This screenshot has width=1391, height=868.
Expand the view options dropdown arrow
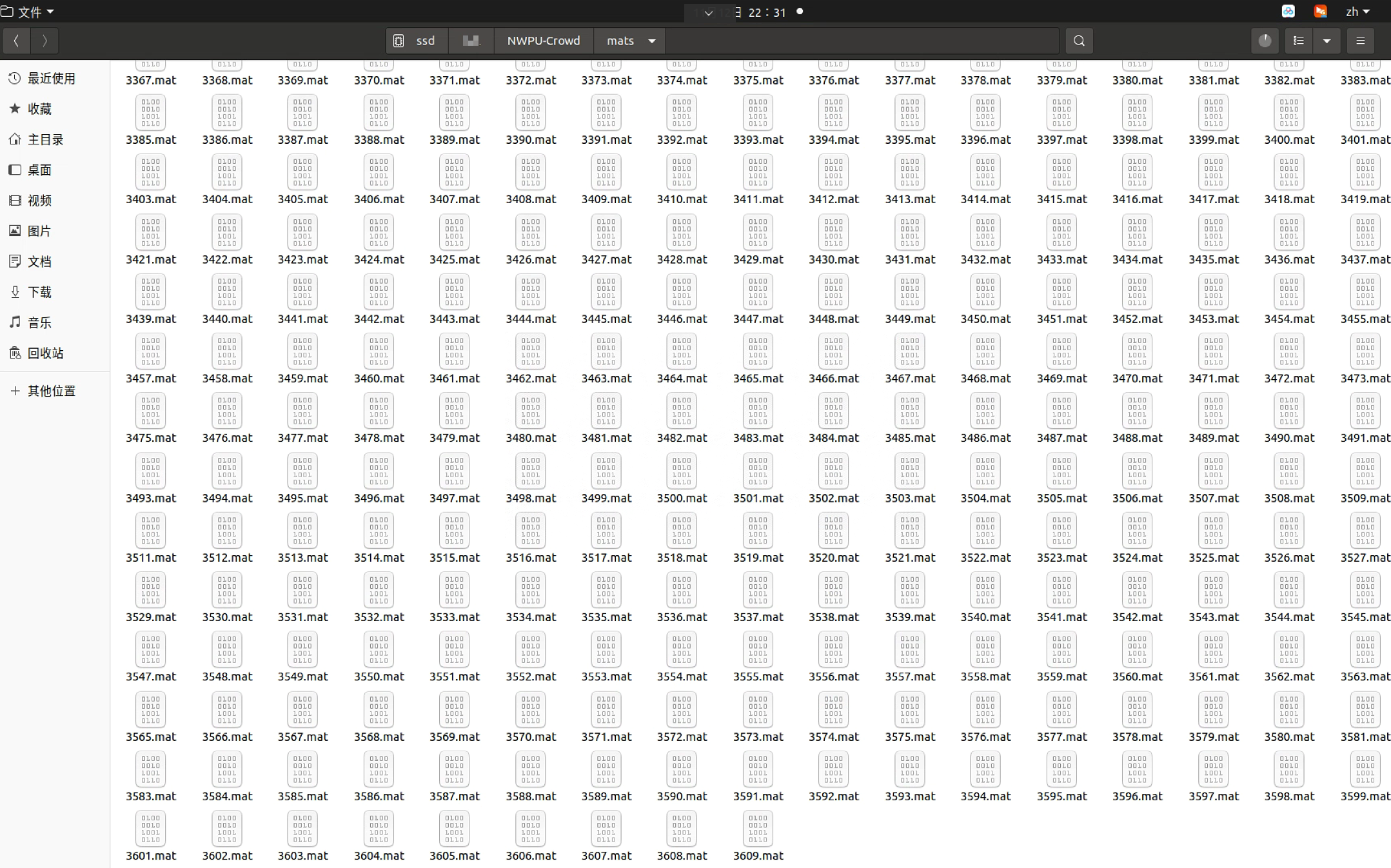click(1327, 41)
